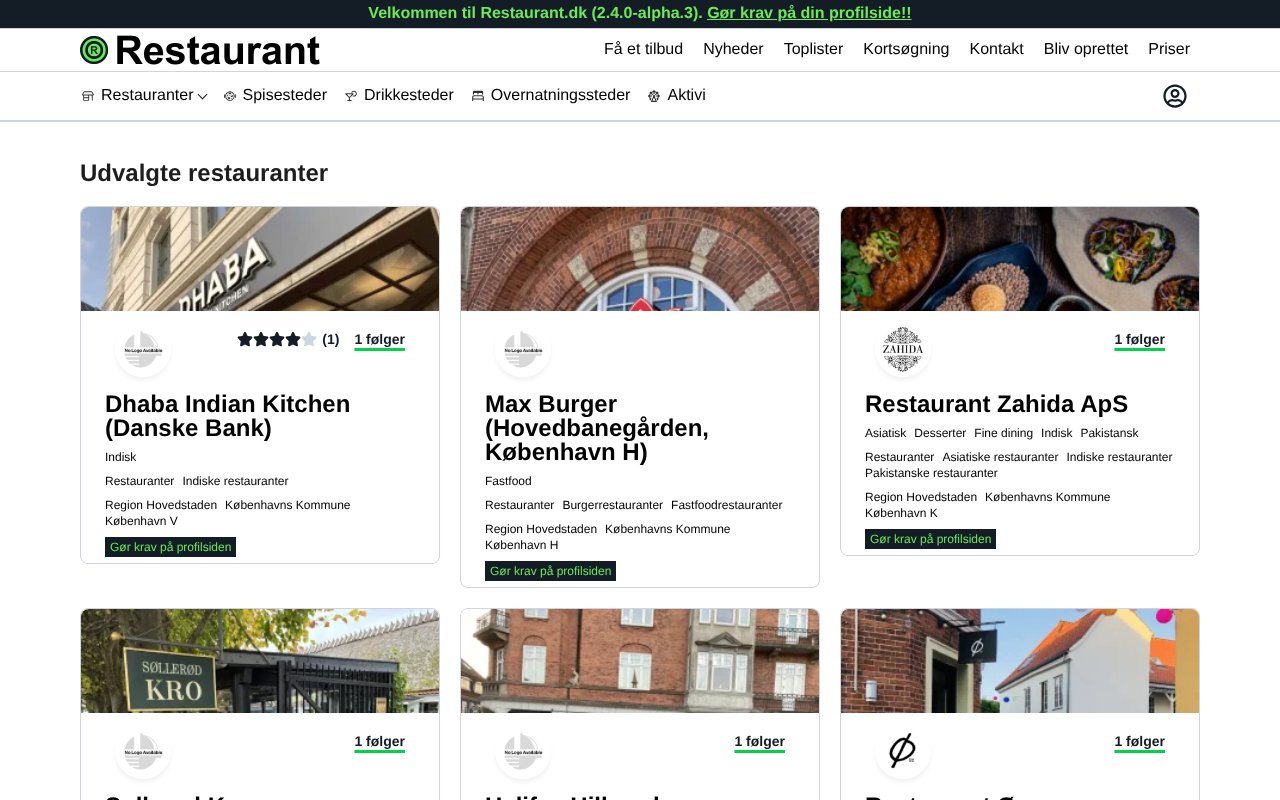Click the banner 'Gør krav på din profilside!!' link
Screen dimensions: 1280x800
pyautogui.click(x=809, y=13)
